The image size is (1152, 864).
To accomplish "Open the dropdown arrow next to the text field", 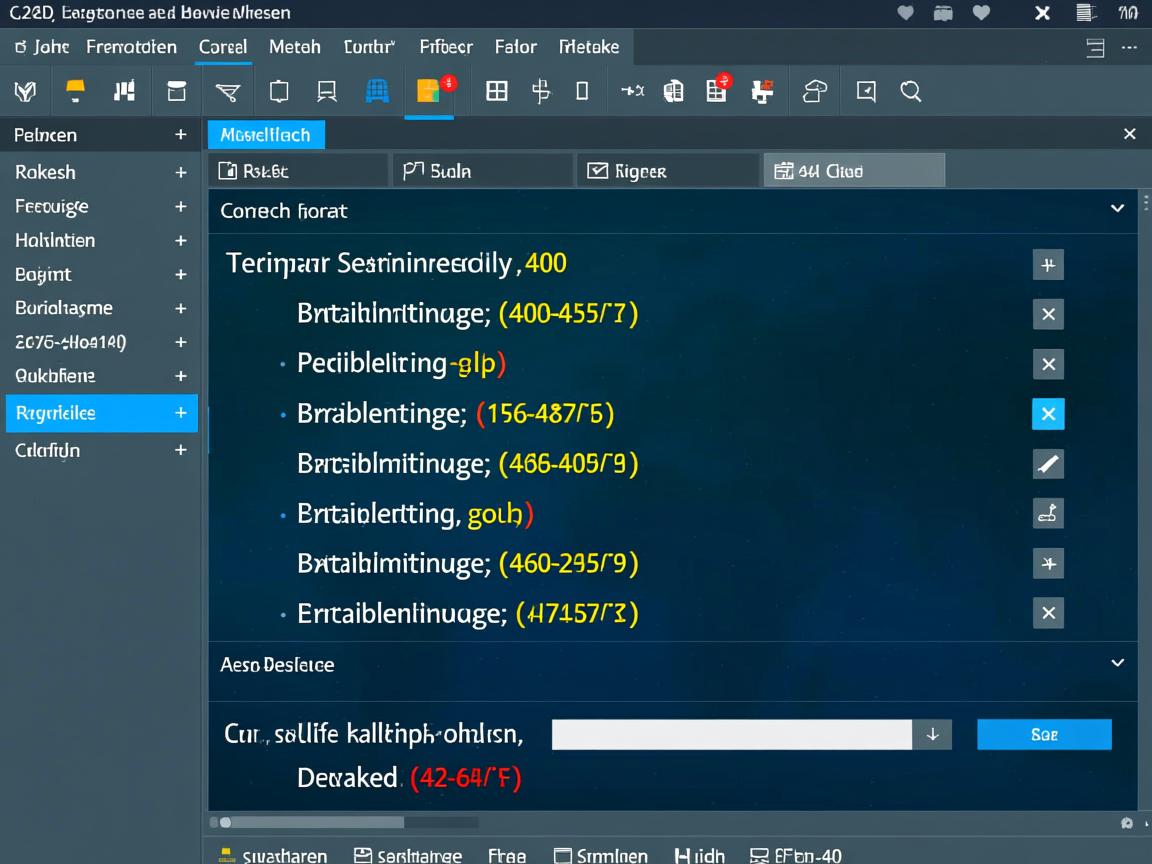I will coord(932,734).
